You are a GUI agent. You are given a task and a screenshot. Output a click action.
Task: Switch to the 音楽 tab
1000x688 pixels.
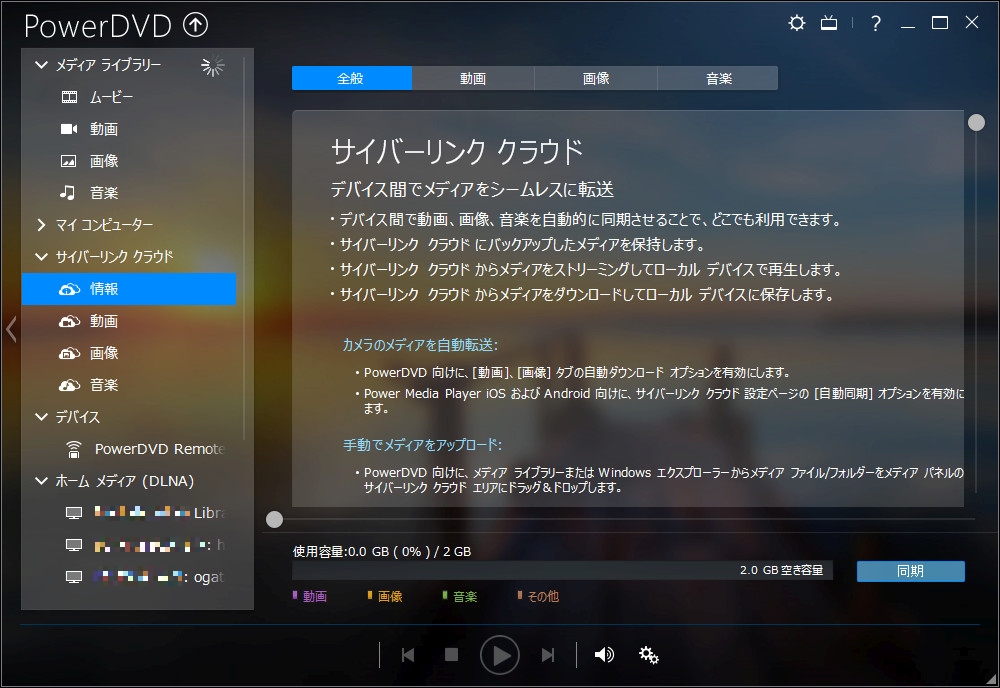tap(717, 77)
